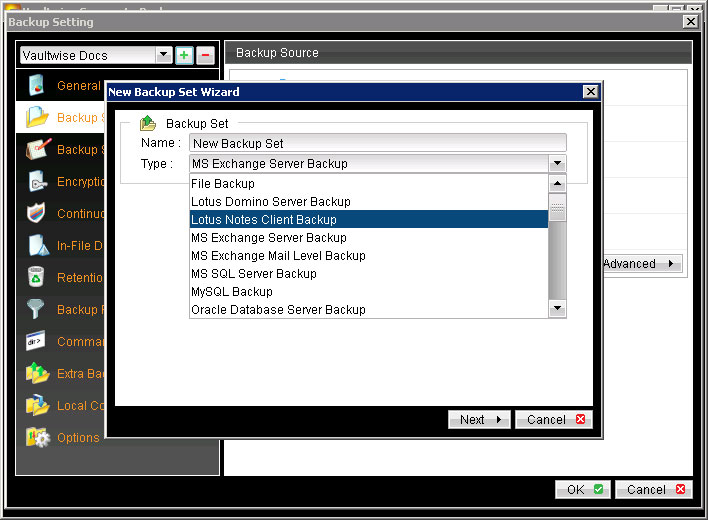This screenshot has width=708, height=520.
Task: Close the New Backup Set Wizard dialog
Action: click(590, 92)
